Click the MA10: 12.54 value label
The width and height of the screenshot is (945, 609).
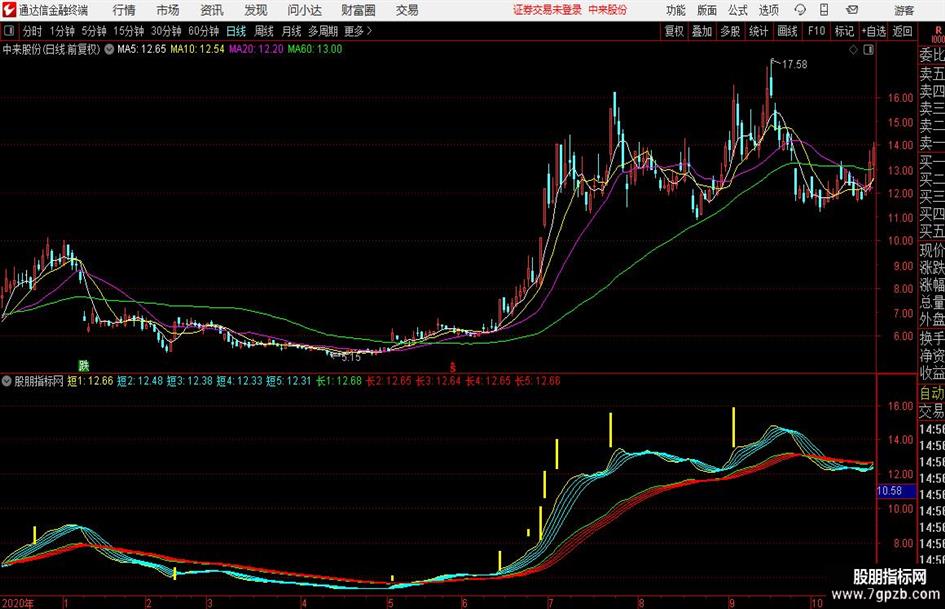197,49
